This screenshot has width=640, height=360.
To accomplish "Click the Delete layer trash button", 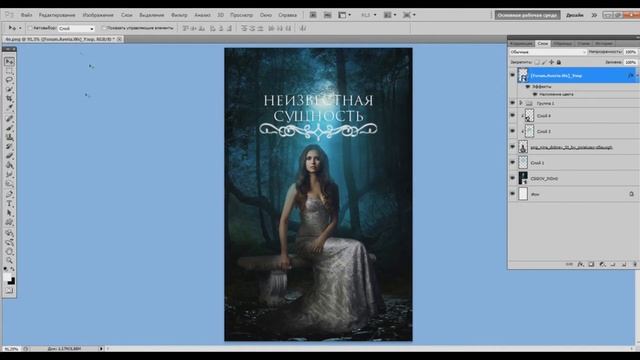I will [635, 264].
